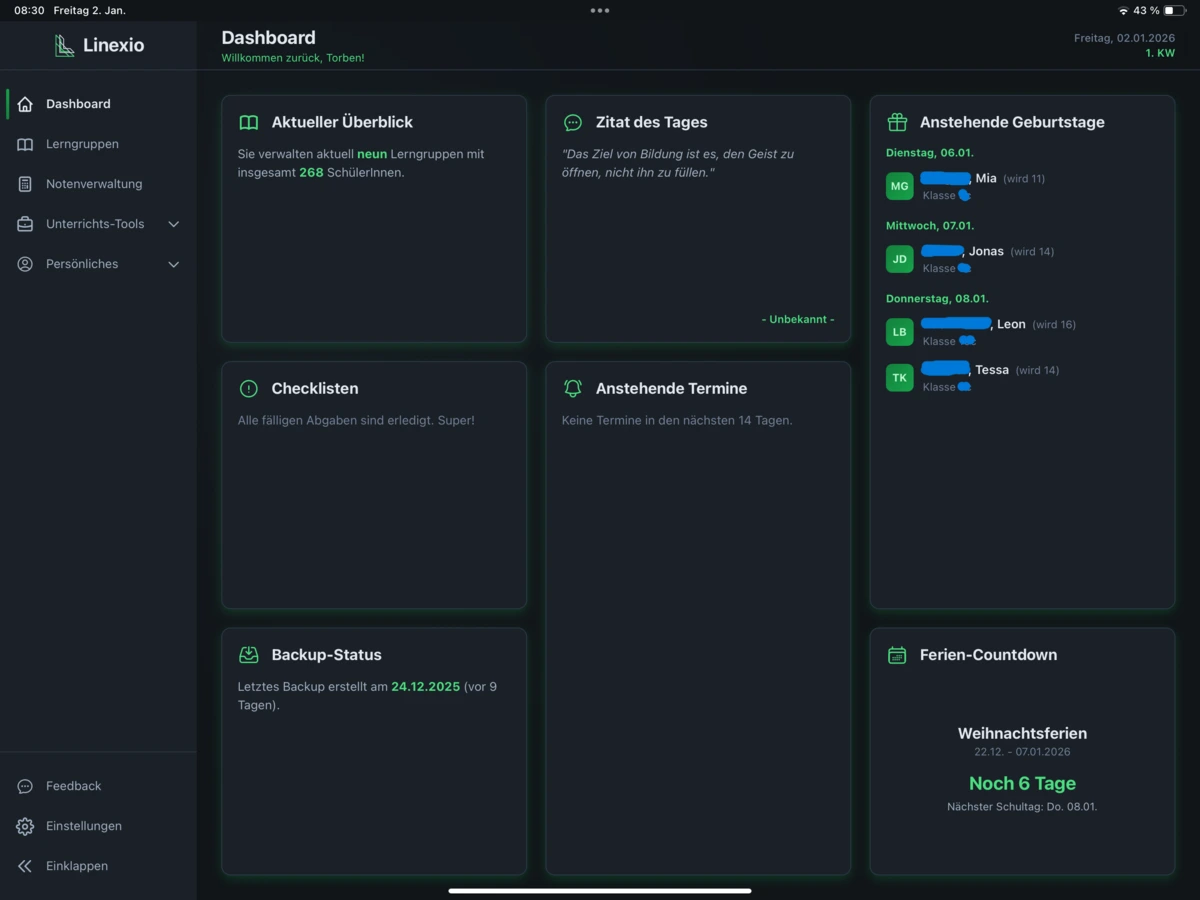Click the Dashboard home icon
Screen dimensions: 1200x900
click(x=25, y=104)
